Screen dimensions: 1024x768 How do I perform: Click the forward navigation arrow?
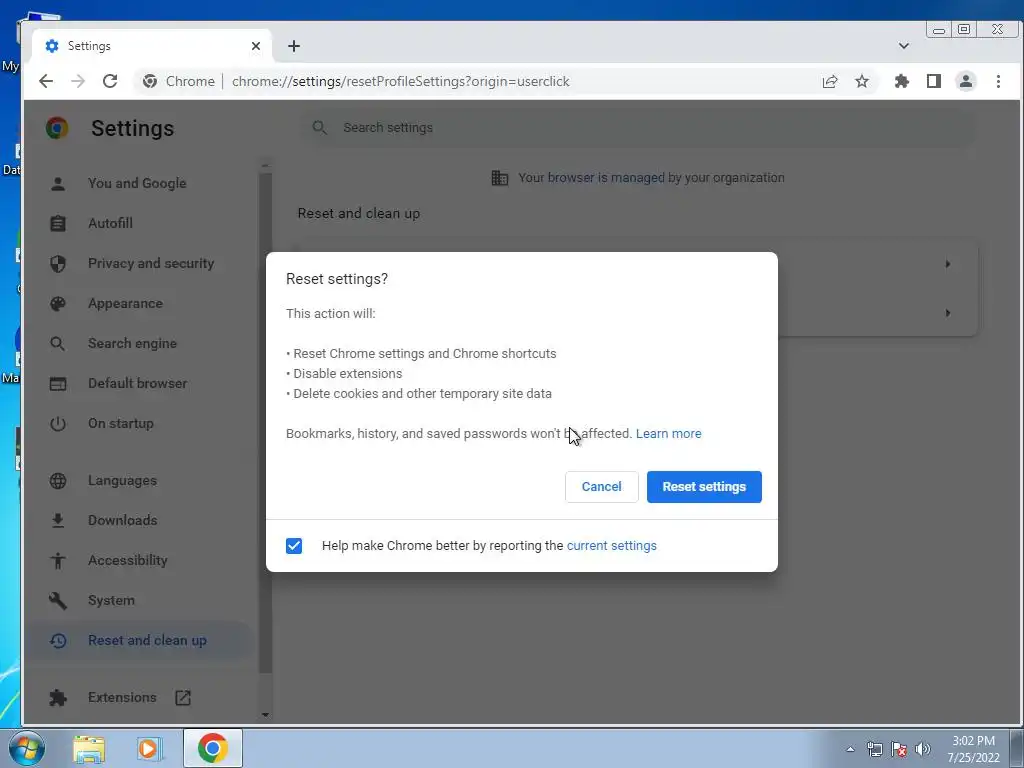[78, 81]
